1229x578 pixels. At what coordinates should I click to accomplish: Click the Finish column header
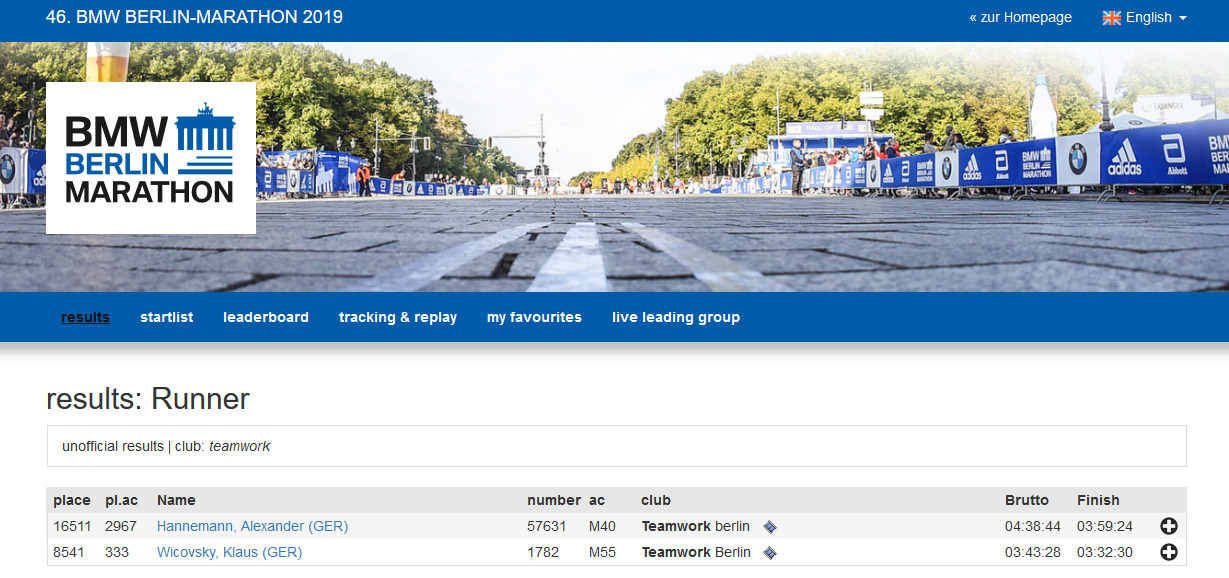click(x=1098, y=500)
